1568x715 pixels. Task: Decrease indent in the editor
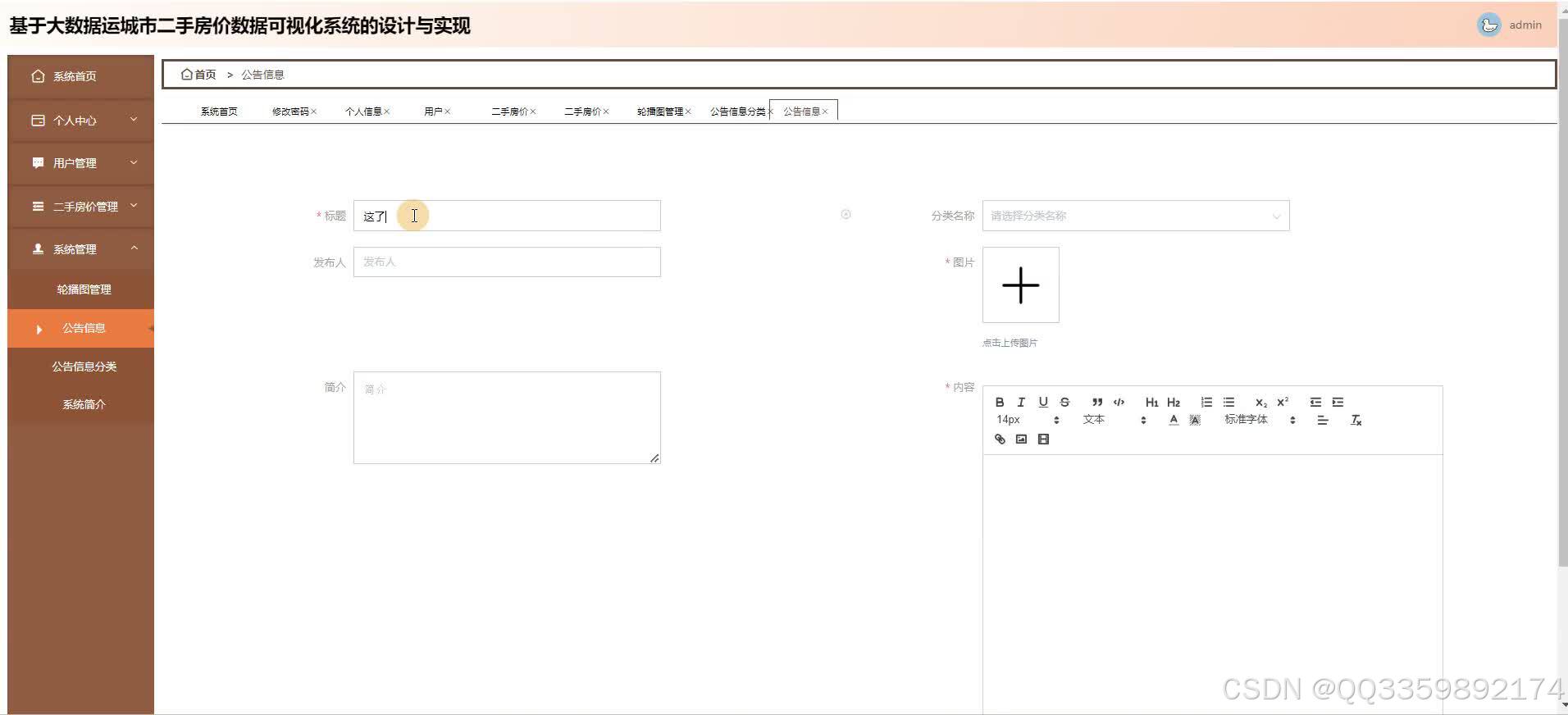pos(1315,402)
